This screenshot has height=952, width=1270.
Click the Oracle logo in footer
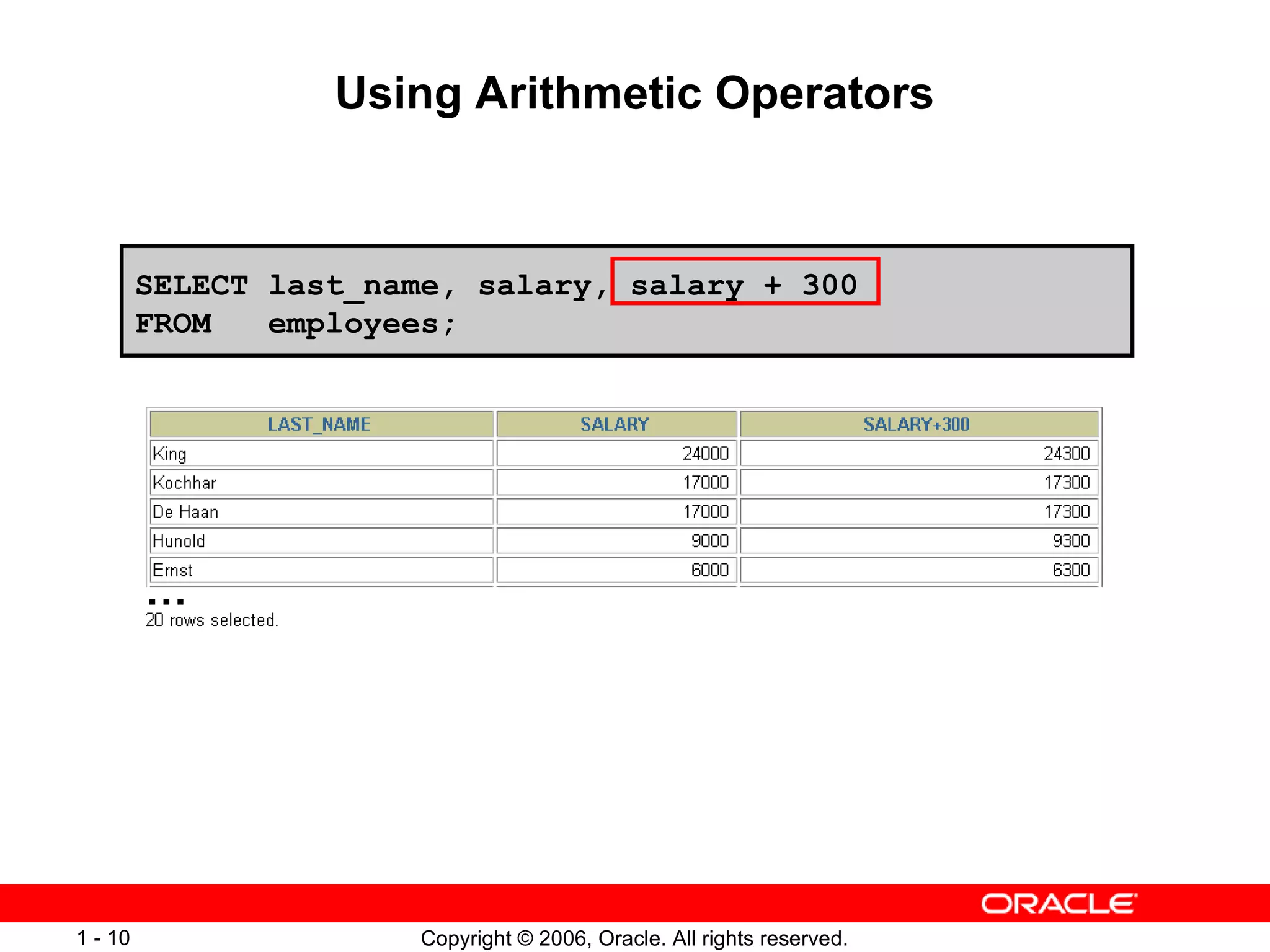[1059, 904]
